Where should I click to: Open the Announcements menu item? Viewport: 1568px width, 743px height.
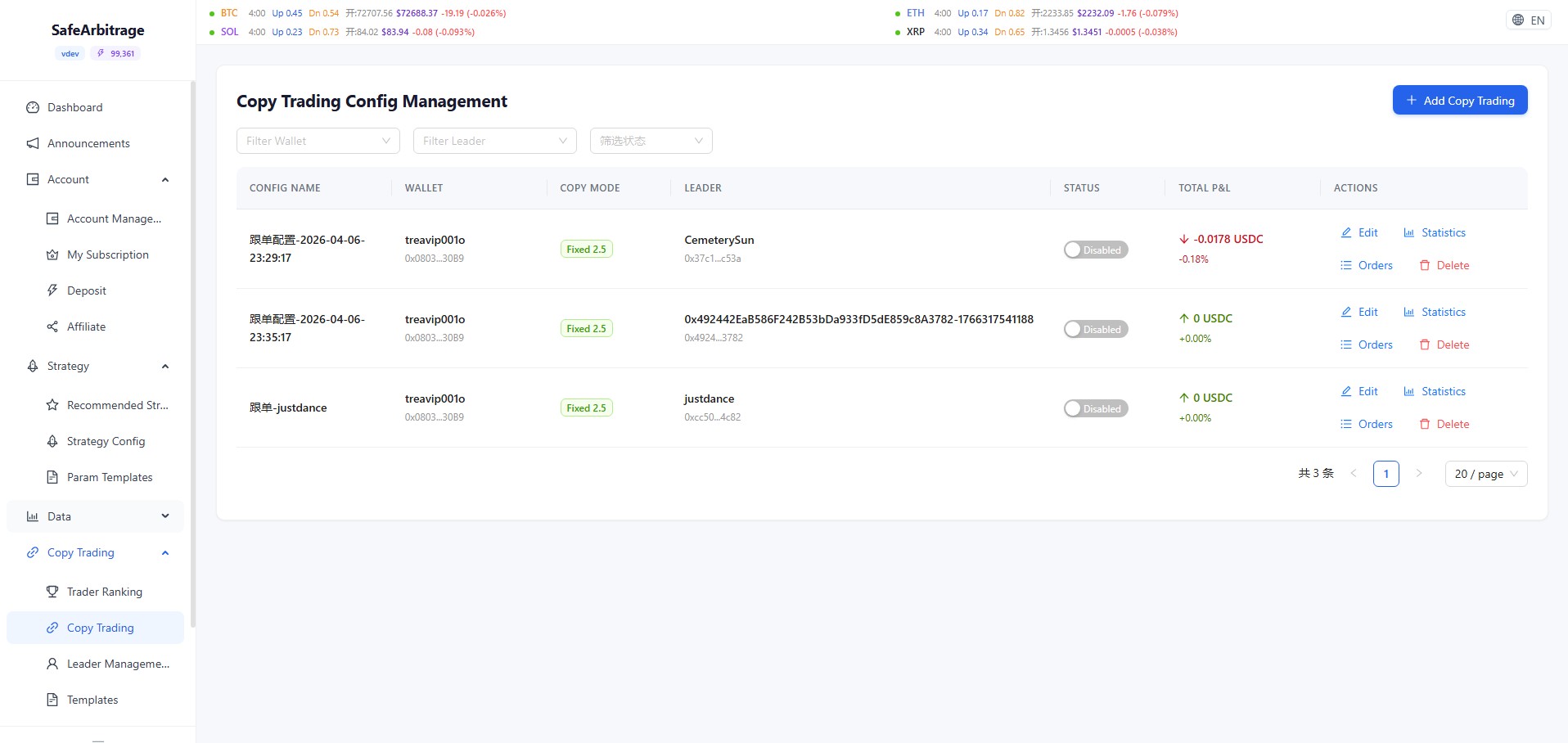[x=88, y=143]
